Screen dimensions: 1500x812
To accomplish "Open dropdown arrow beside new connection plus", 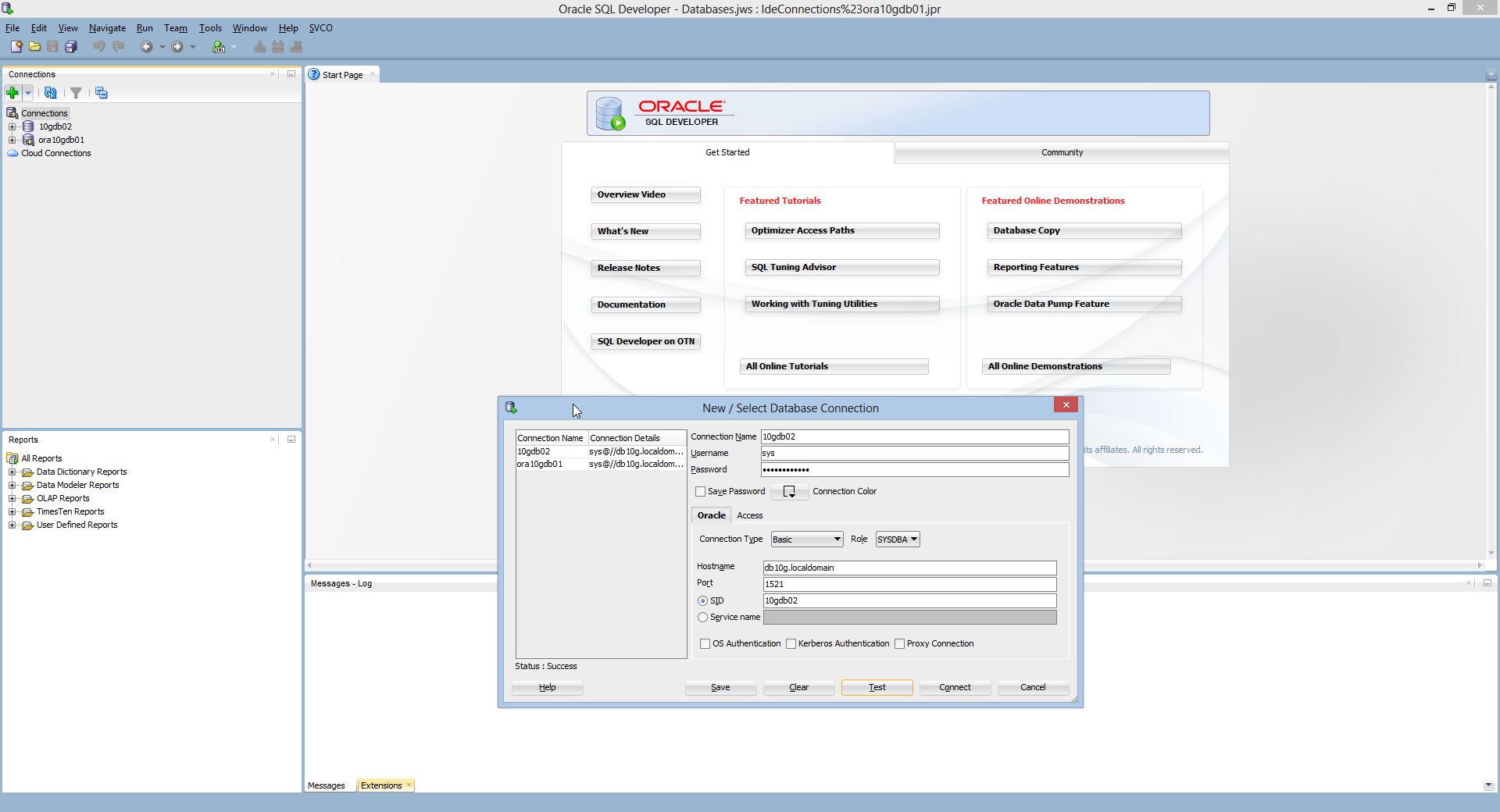I will (x=28, y=93).
